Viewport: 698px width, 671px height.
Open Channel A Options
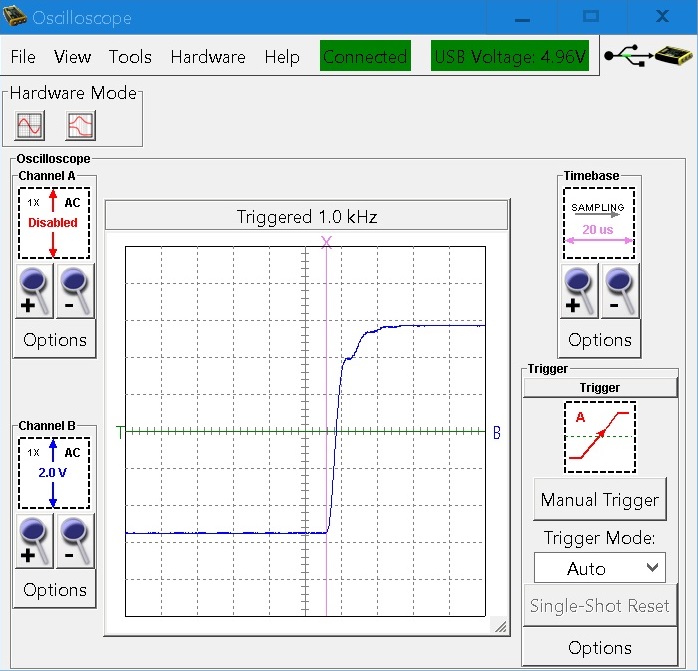pyautogui.click(x=55, y=340)
